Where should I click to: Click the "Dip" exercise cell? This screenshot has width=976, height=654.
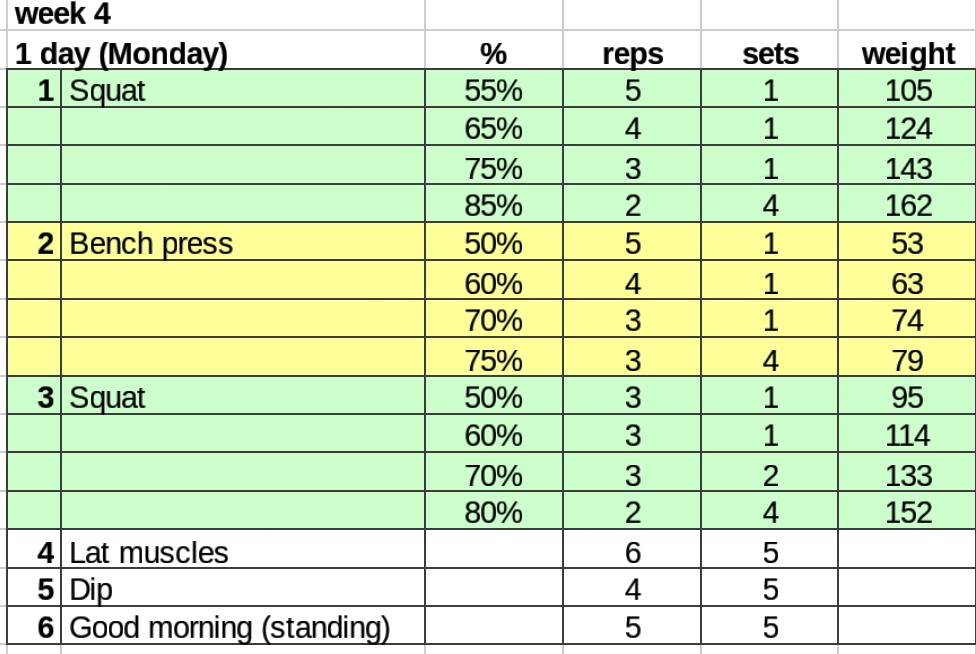pos(91,590)
